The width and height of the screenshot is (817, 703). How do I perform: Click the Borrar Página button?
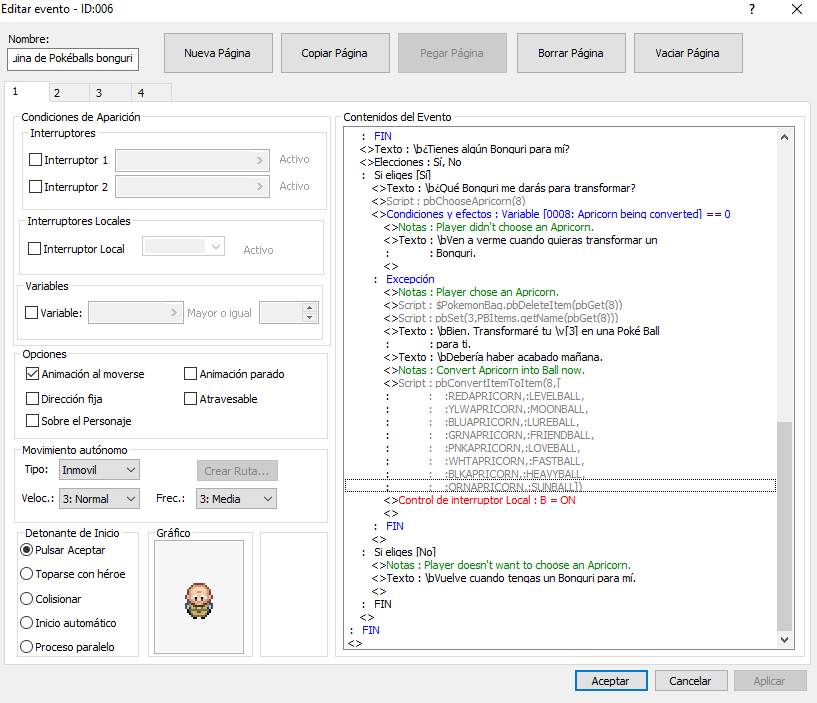[570, 53]
